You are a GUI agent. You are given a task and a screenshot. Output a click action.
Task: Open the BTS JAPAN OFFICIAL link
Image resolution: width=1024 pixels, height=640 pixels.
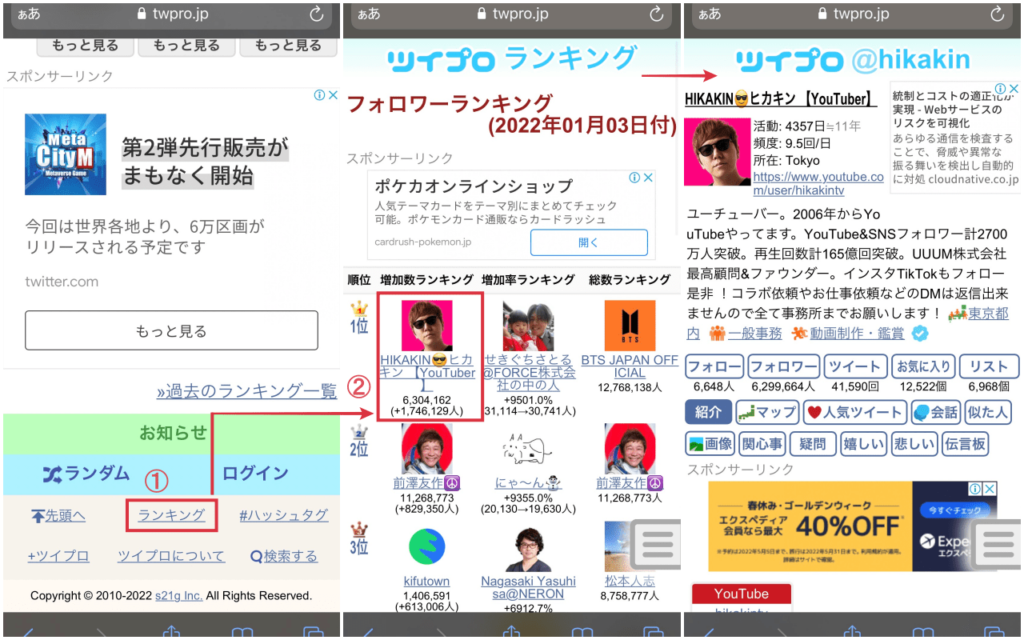click(630, 366)
